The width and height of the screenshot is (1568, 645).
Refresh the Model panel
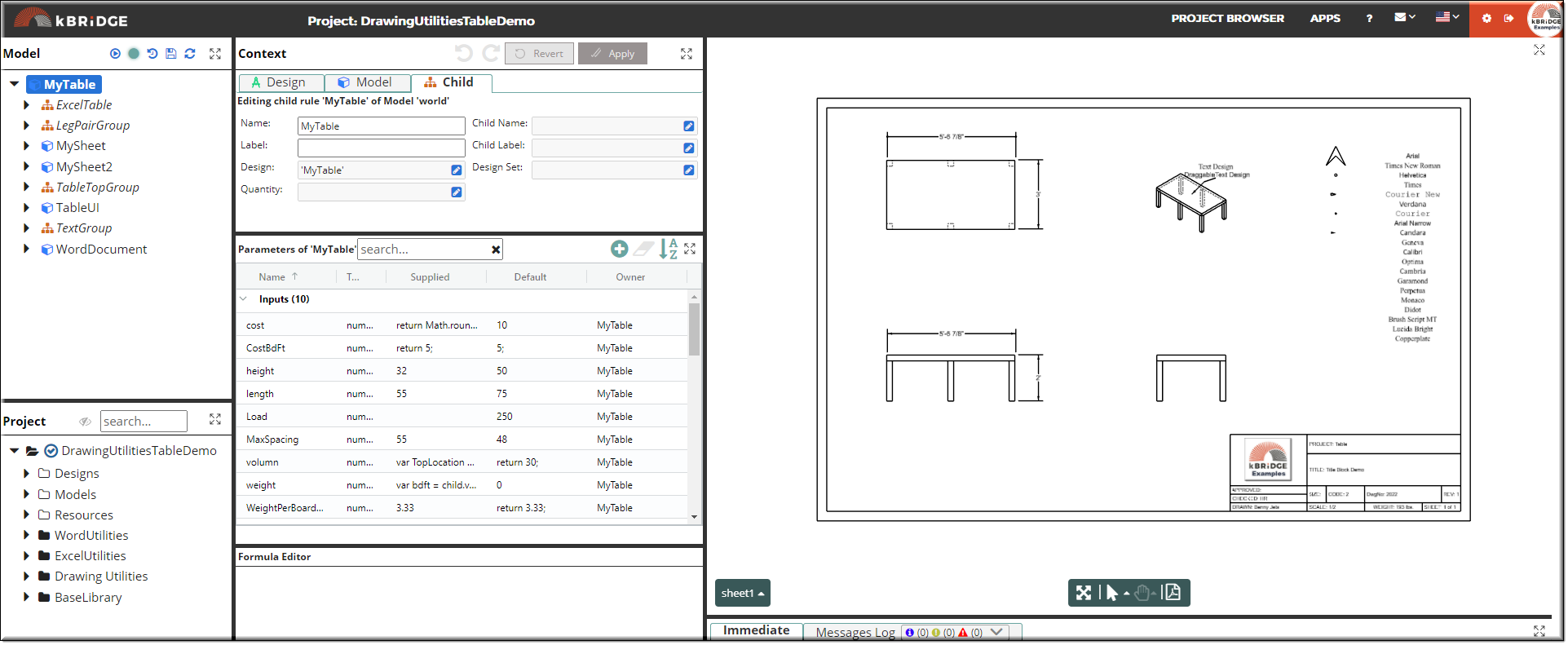click(190, 54)
